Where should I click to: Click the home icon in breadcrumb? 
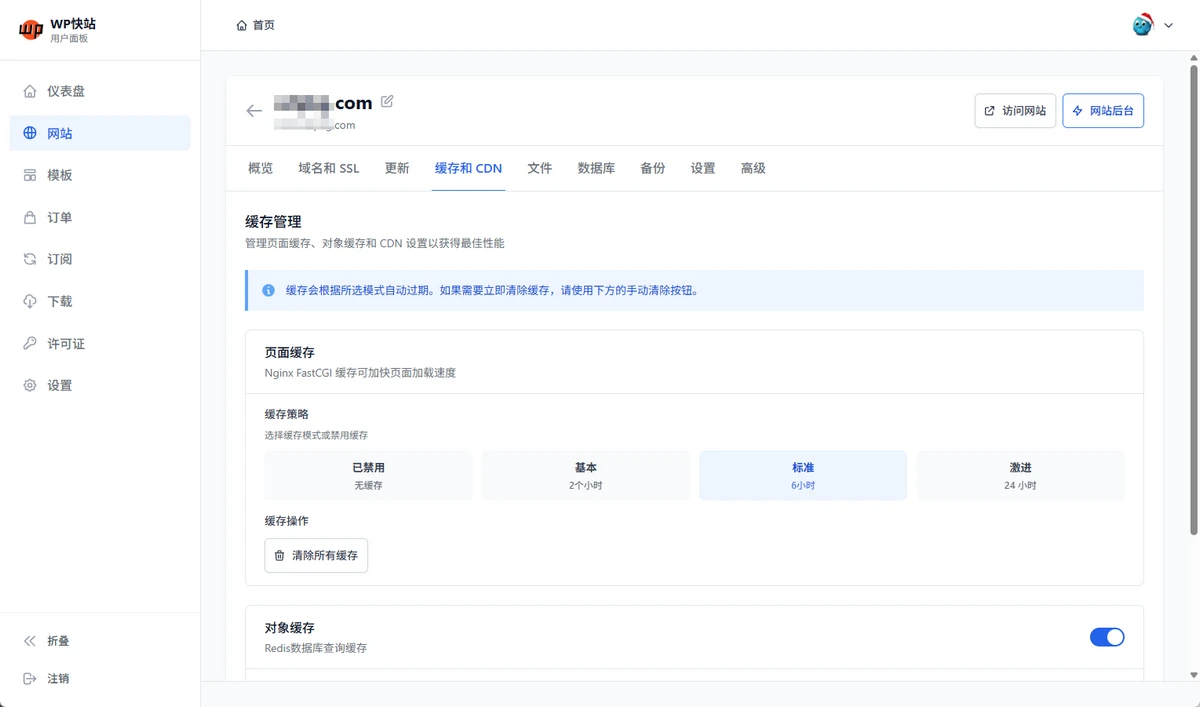241,25
